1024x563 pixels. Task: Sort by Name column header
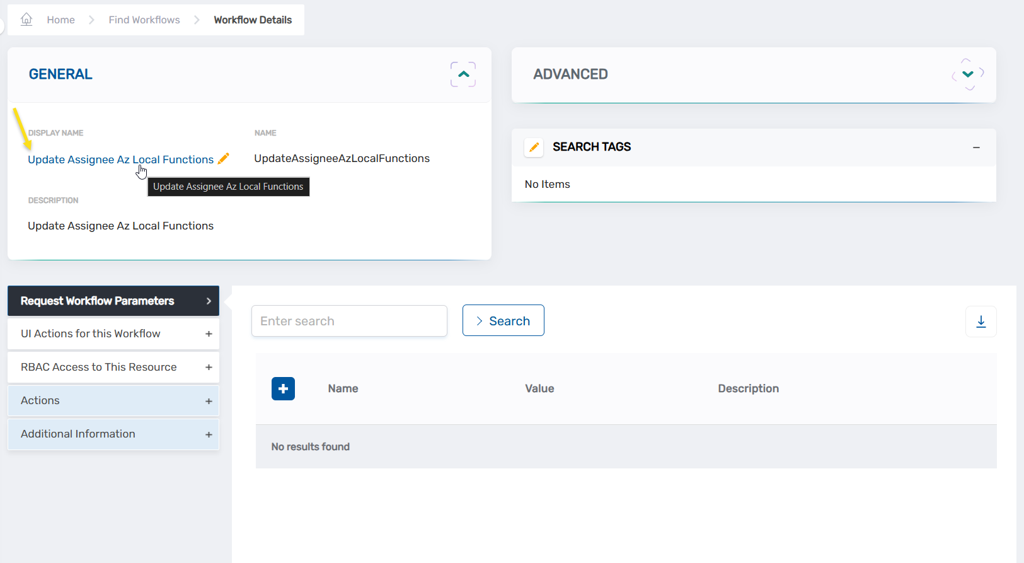[x=343, y=389]
